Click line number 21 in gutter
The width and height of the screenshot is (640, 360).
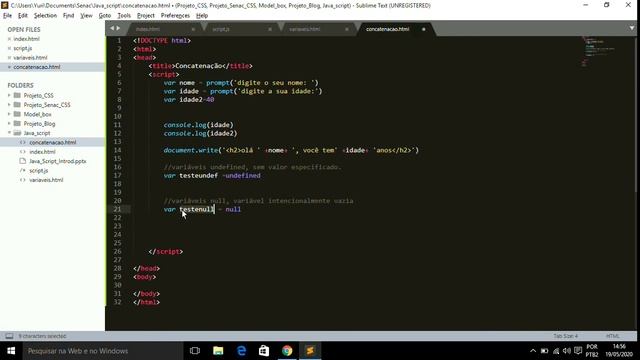[118, 209]
